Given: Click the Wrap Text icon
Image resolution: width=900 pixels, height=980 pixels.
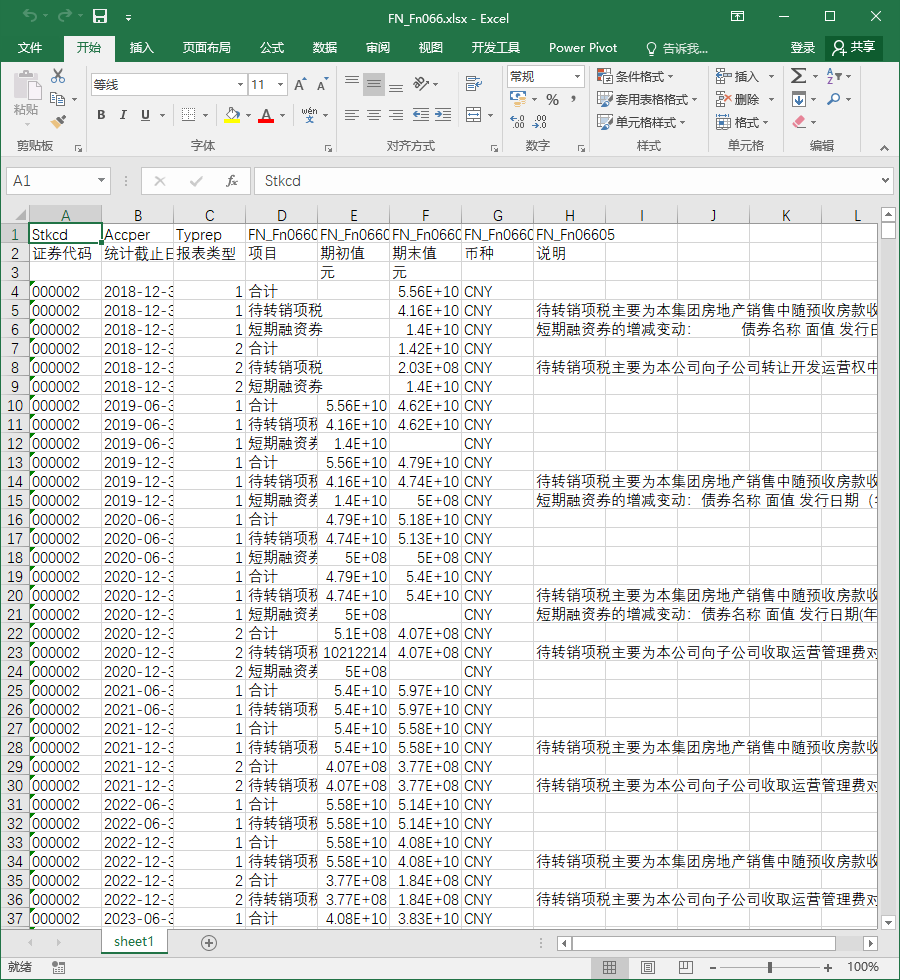Looking at the screenshot, I should click(474, 83).
